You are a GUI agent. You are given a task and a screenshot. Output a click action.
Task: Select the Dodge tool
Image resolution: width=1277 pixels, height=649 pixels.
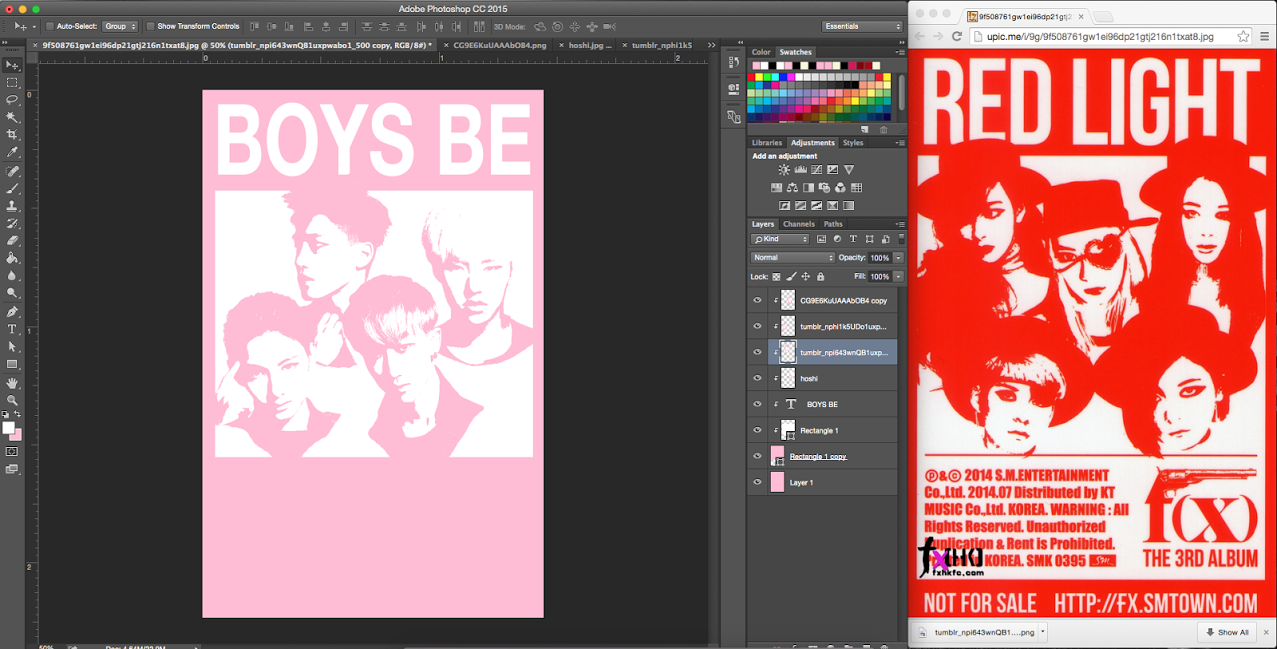click(12, 293)
